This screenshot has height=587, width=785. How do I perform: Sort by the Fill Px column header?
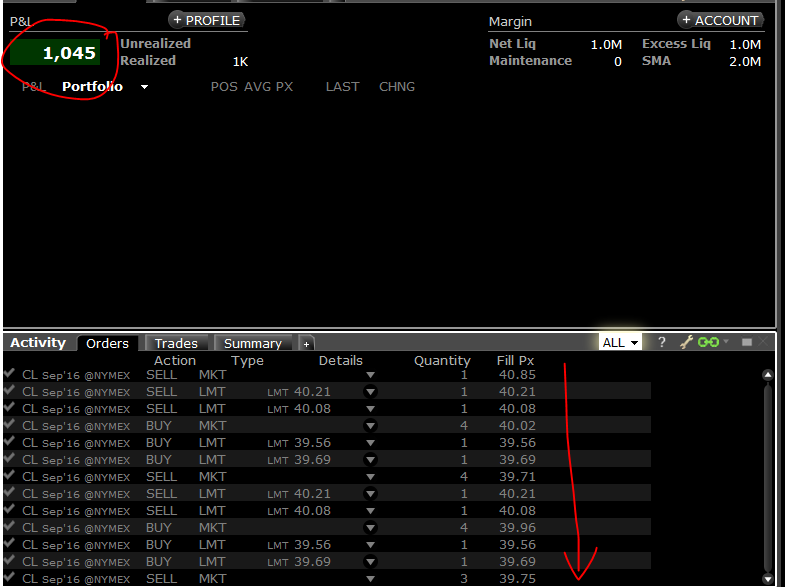click(x=515, y=360)
